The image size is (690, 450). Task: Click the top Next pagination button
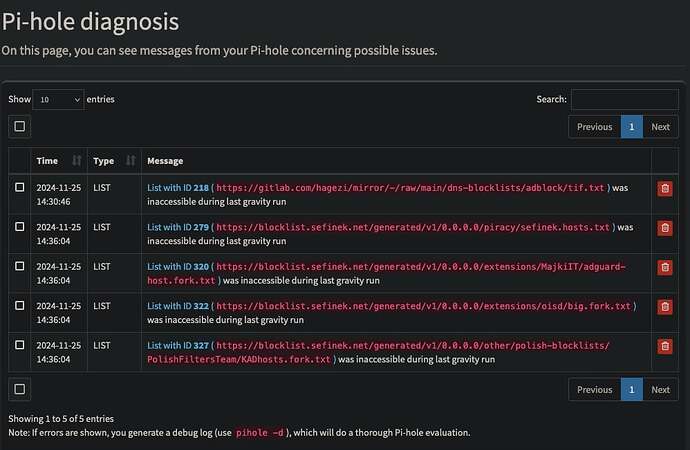(x=660, y=127)
